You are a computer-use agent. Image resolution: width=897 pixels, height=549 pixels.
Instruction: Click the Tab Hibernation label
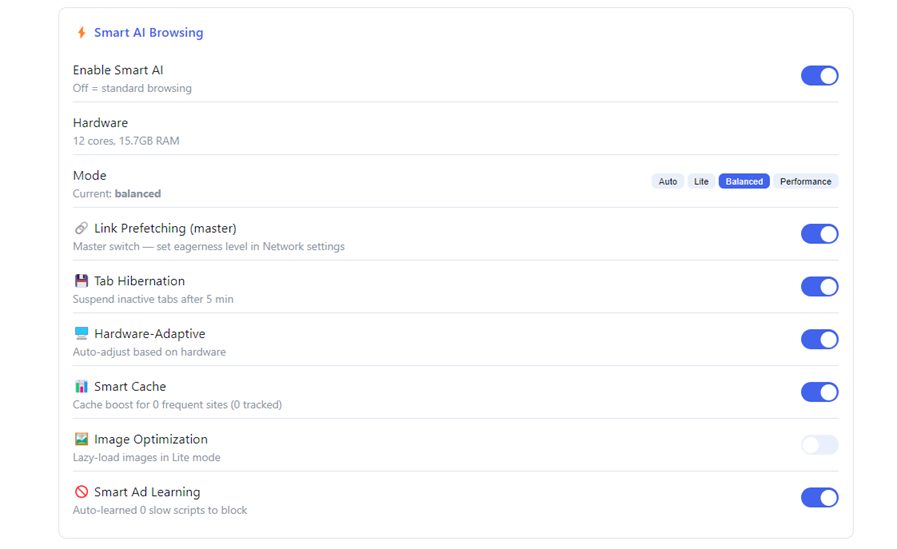140,281
